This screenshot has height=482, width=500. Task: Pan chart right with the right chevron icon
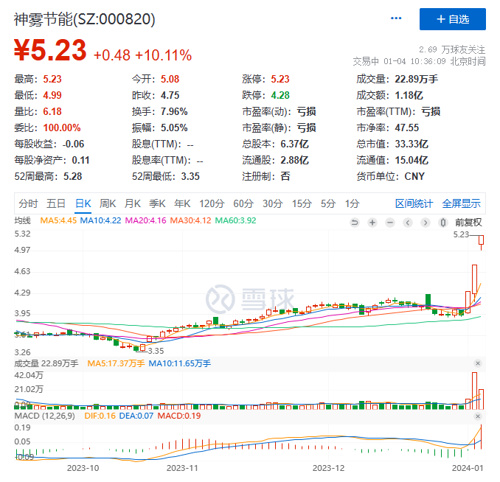(x=425, y=222)
